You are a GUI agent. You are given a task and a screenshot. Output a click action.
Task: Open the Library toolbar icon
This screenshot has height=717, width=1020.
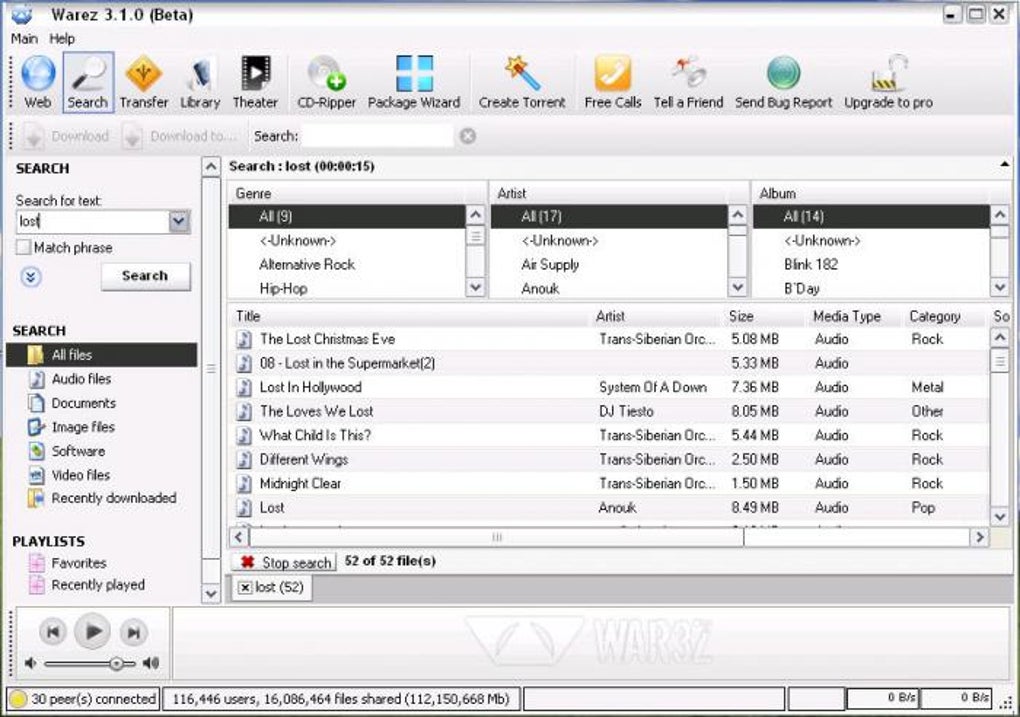(200, 82)
